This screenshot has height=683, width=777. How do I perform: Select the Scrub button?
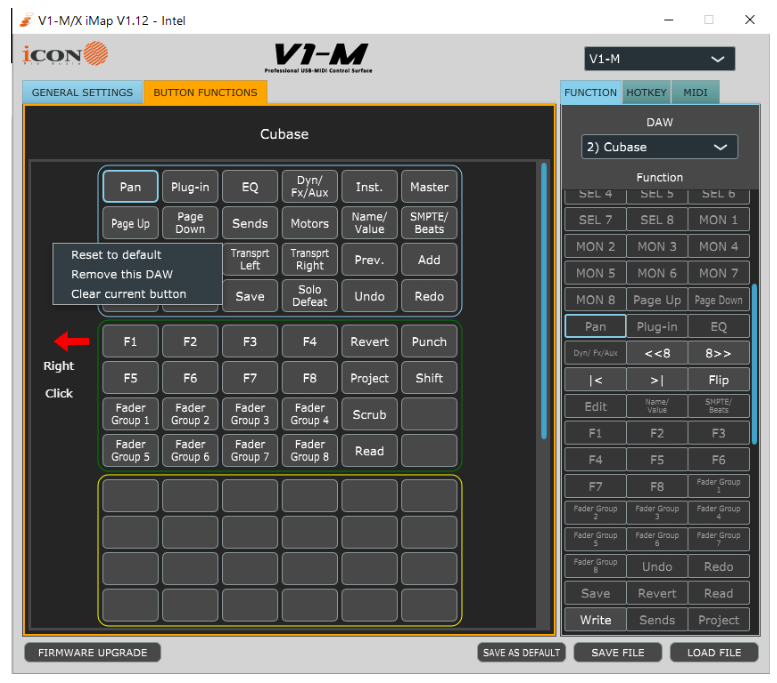pos(369,414)
